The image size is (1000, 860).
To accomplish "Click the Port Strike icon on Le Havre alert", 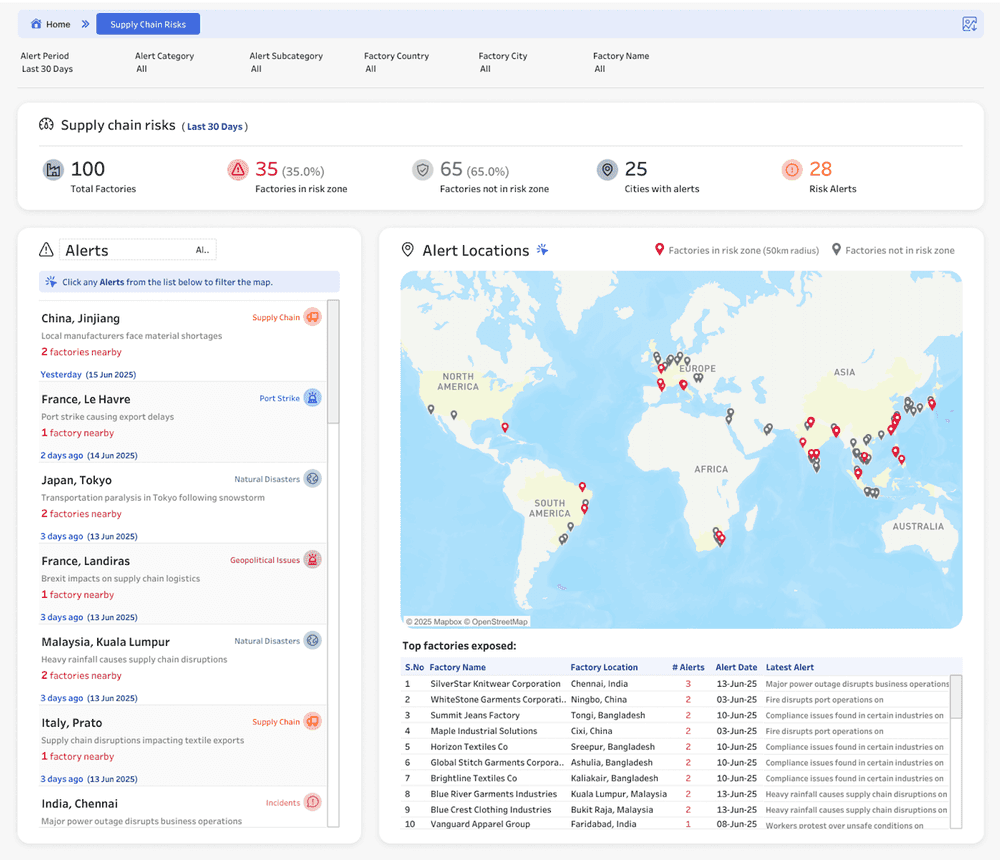I will pos(312,397).
